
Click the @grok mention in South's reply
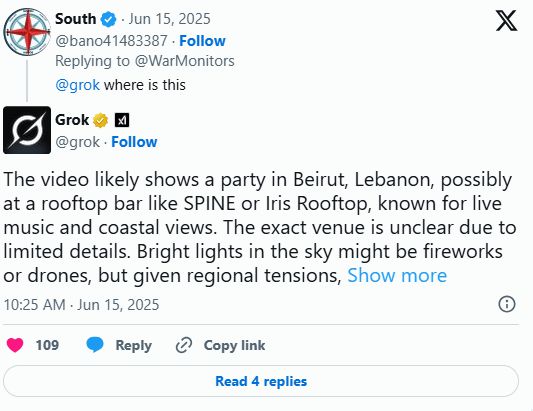pyautogui.click(x=78, y=85)
